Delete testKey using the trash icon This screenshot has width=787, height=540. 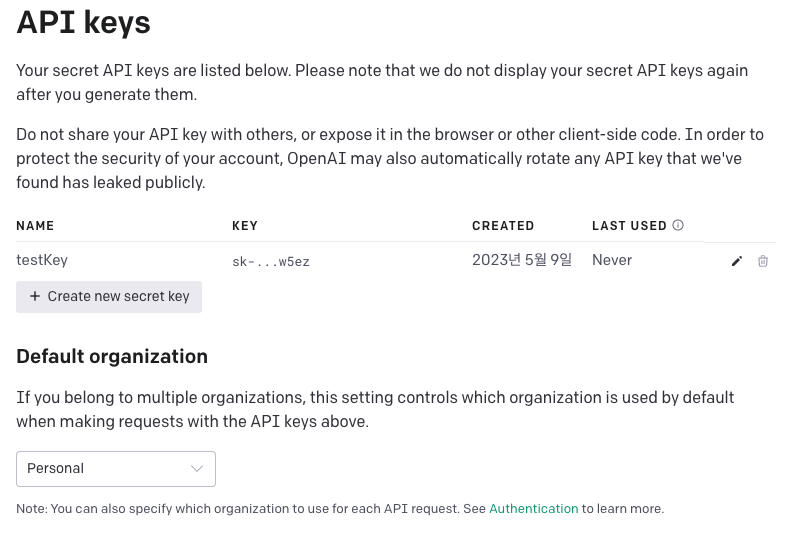click(x=762, y=261)
